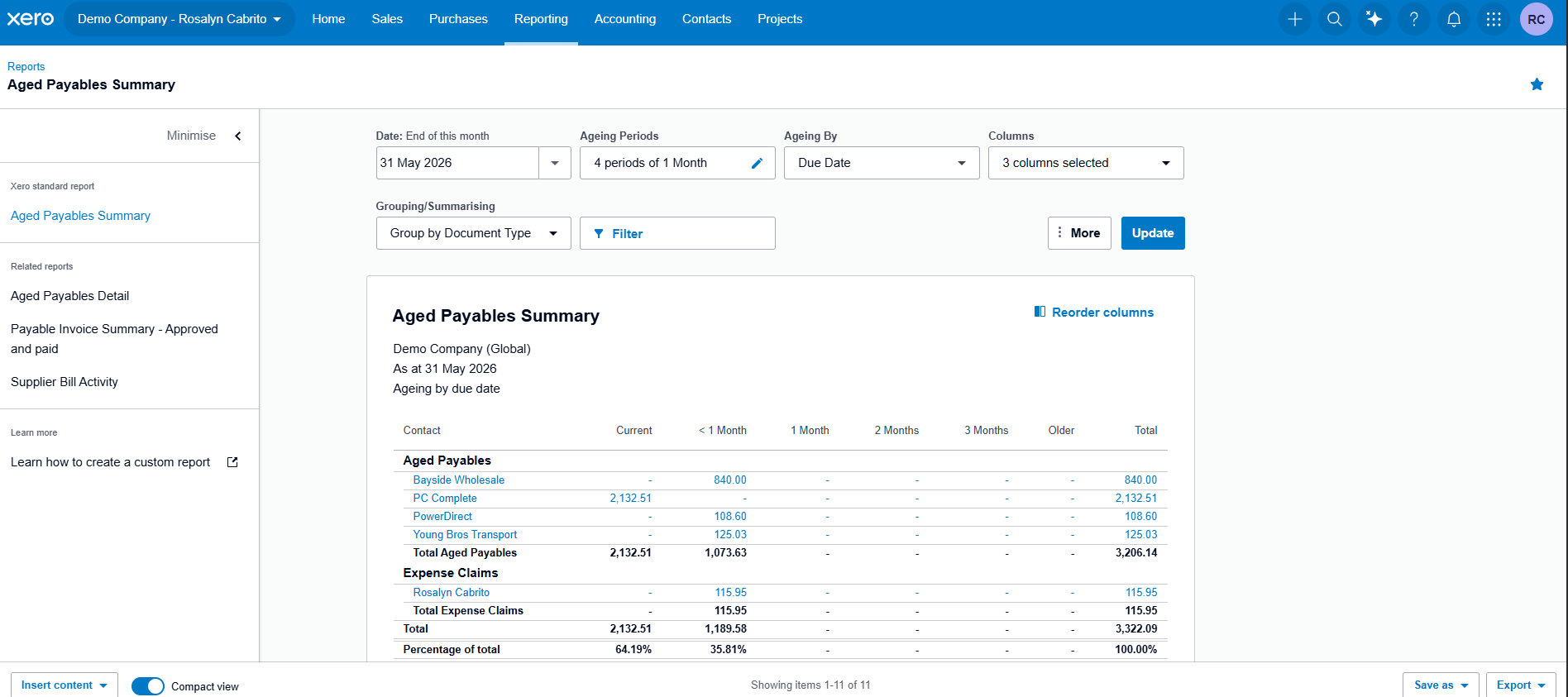The width and height of the screenshot is (1568, 697).
Task: Open the Contacts menu
Action: tap(706, 19)
